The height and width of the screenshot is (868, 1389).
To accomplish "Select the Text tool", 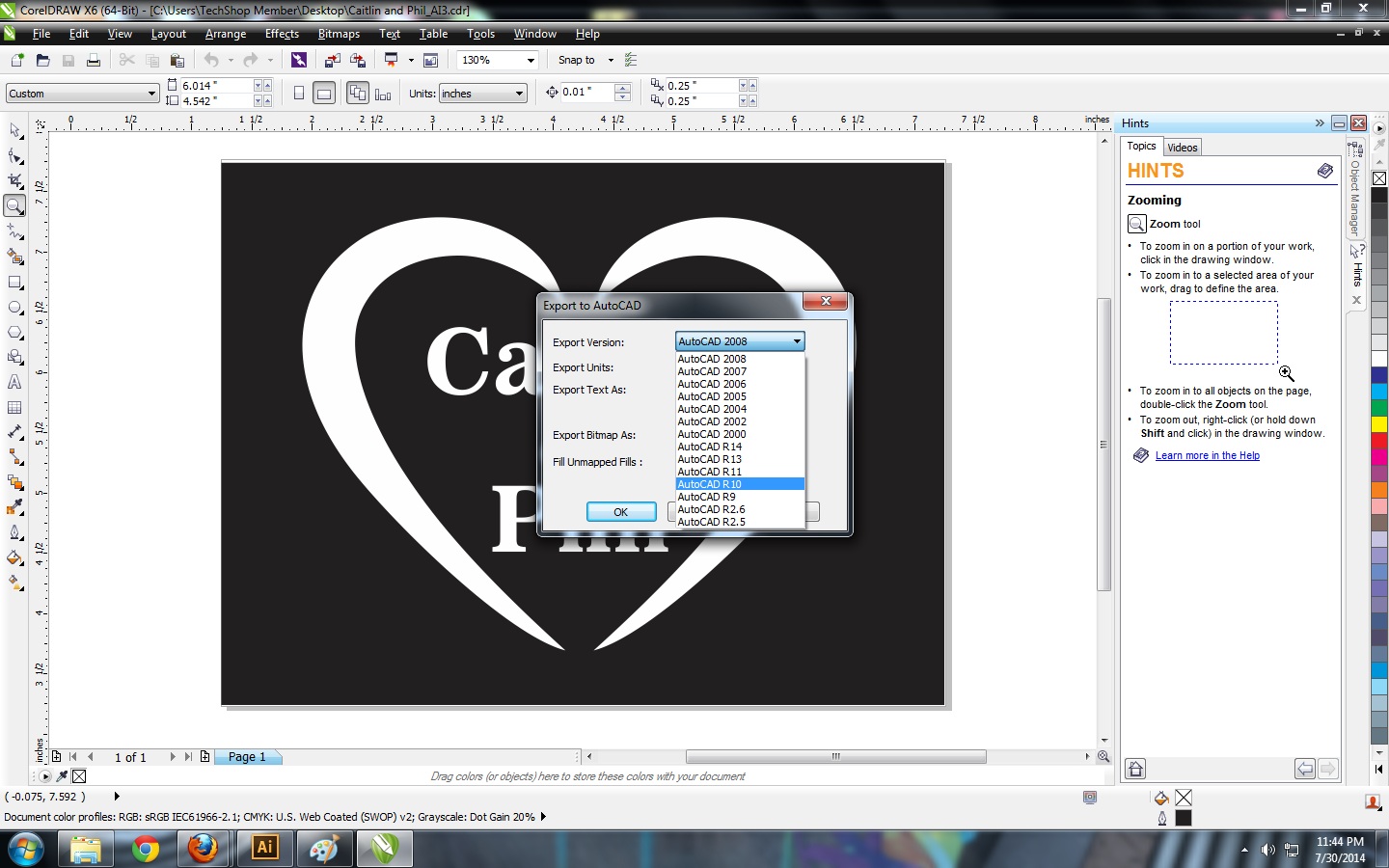I will [14, 382].
